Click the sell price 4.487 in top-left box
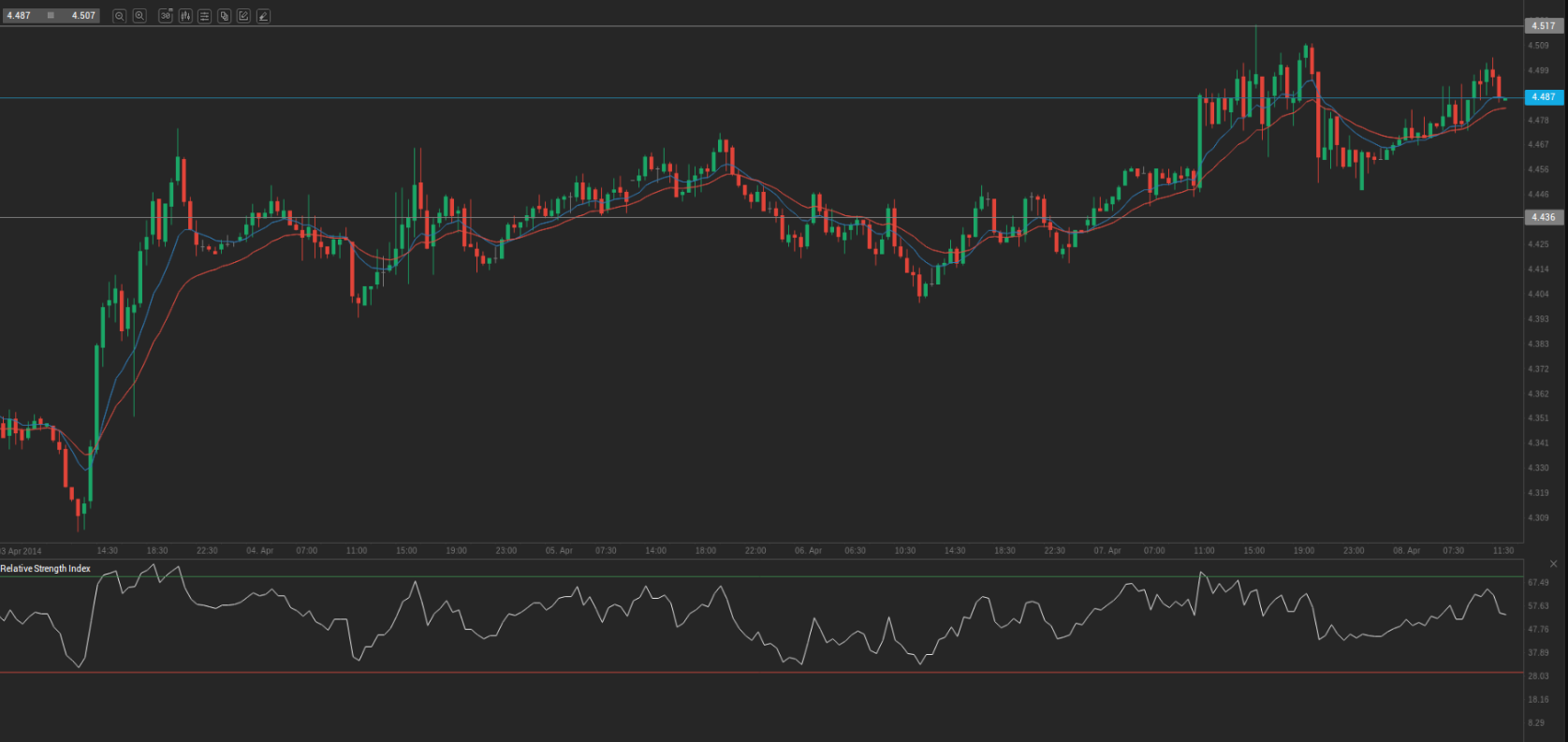Image resolution: width=1568 pixels, height=742 pixels. (x=20, y=16)
